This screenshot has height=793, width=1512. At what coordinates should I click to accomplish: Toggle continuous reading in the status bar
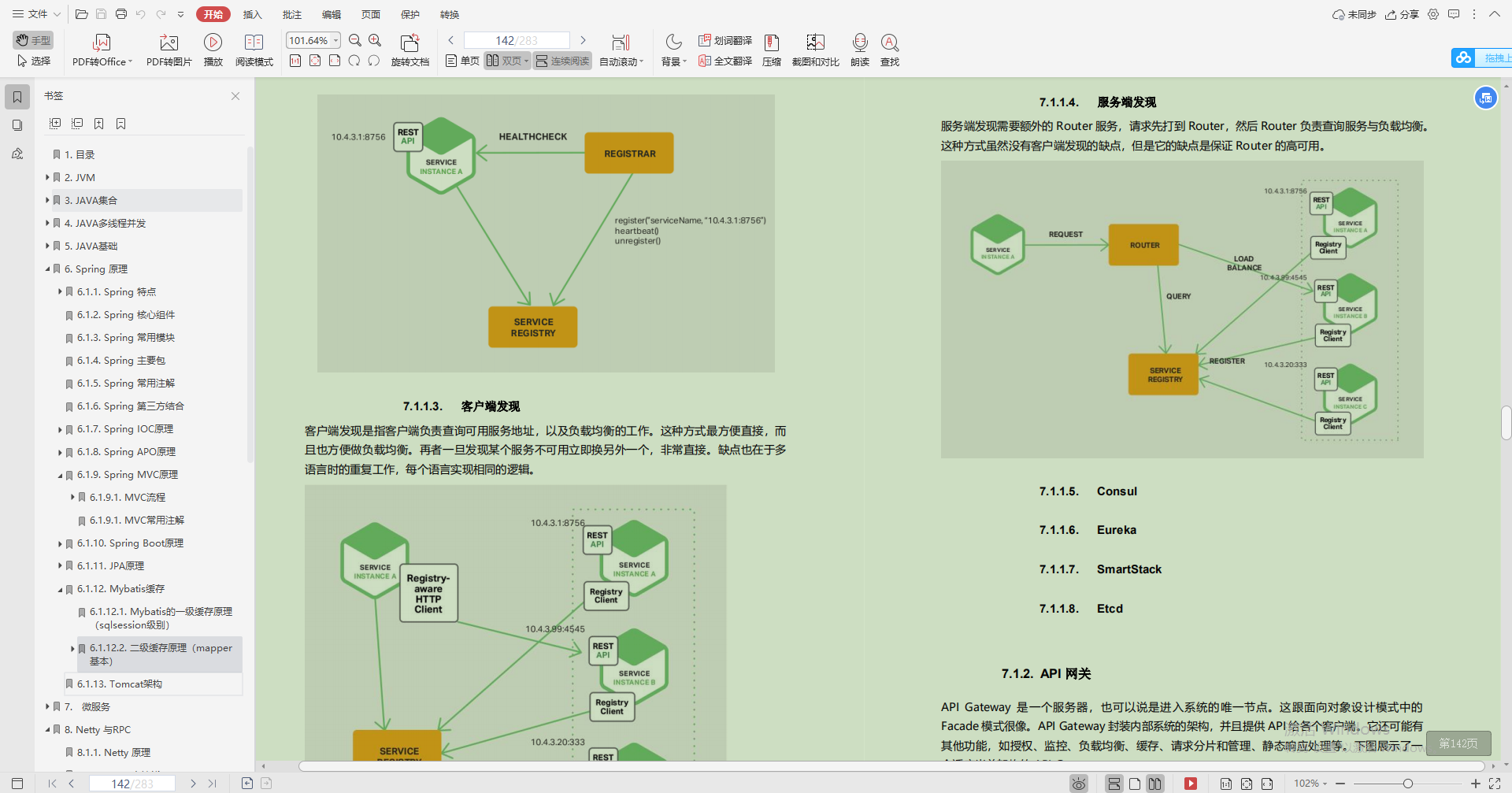pos(1114,784)
